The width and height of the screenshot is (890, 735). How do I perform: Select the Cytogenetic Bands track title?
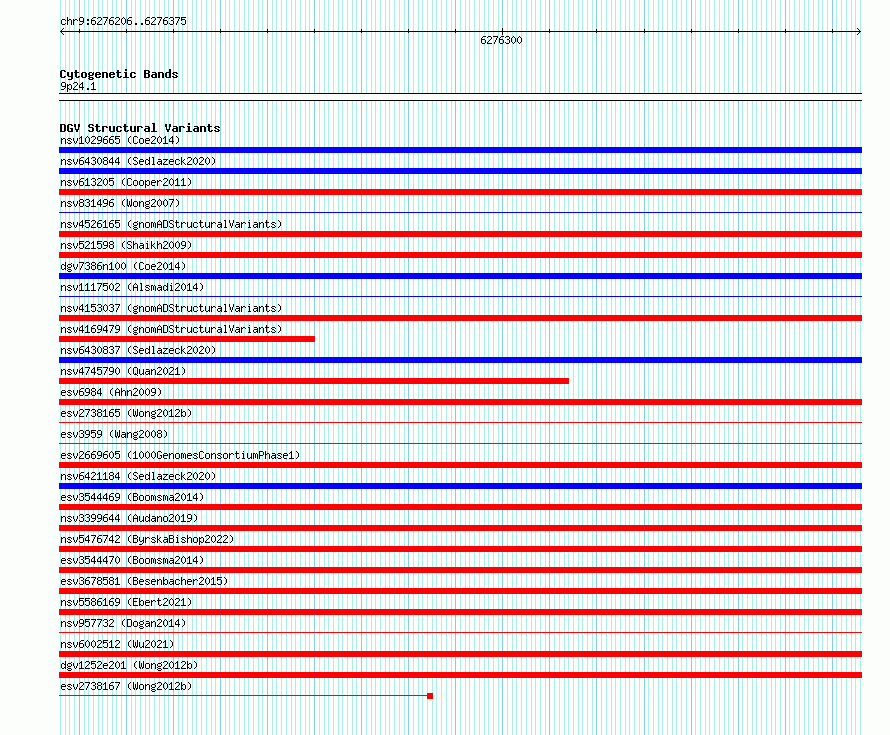(x=119, y=74)
